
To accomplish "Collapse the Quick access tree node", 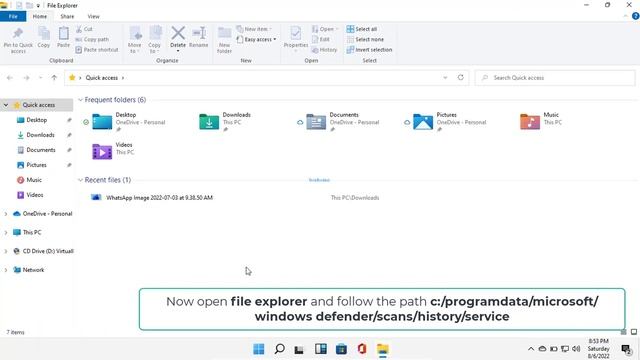I will pos(6,105).
